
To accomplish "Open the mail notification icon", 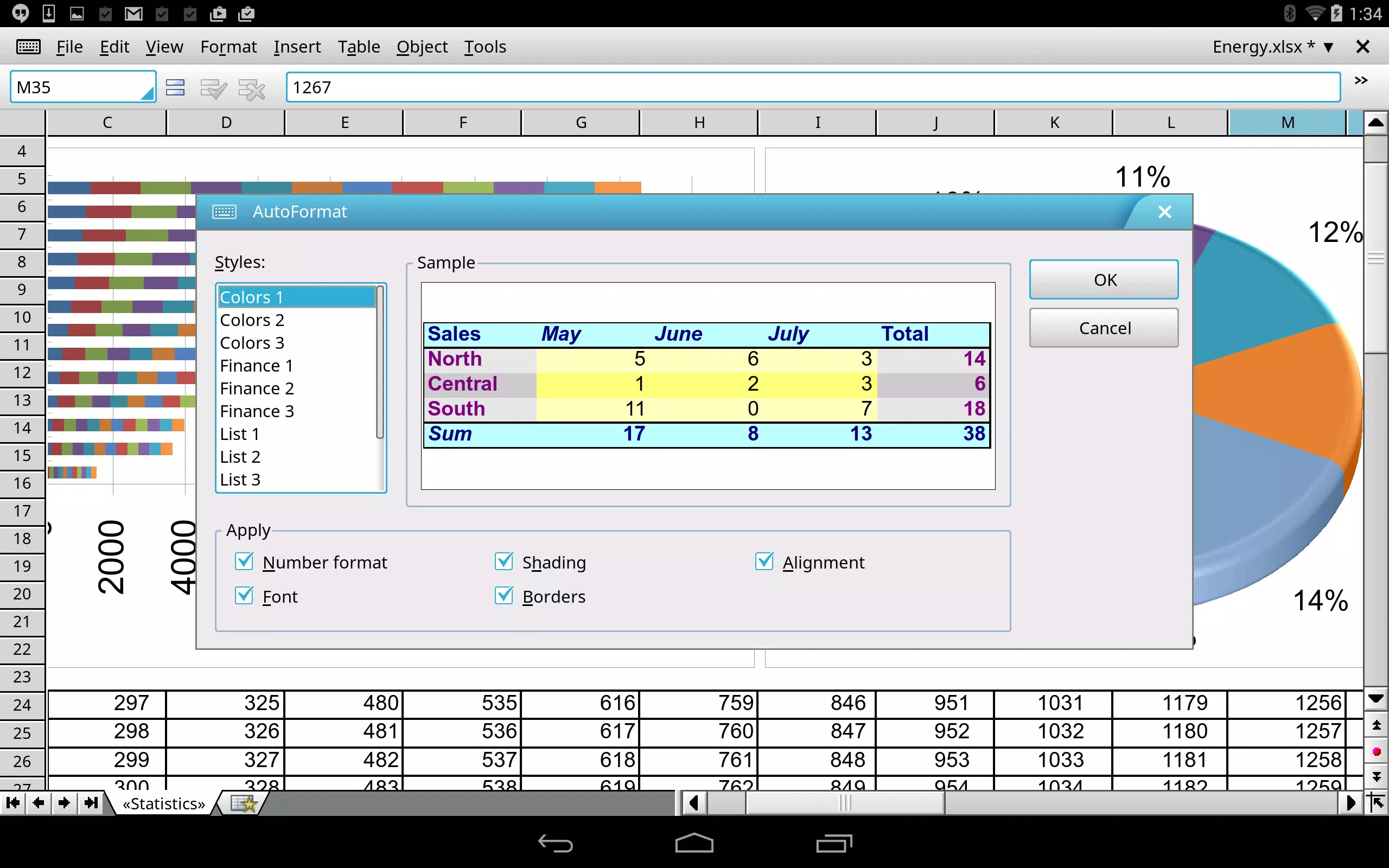I will (x=133, y=13).
